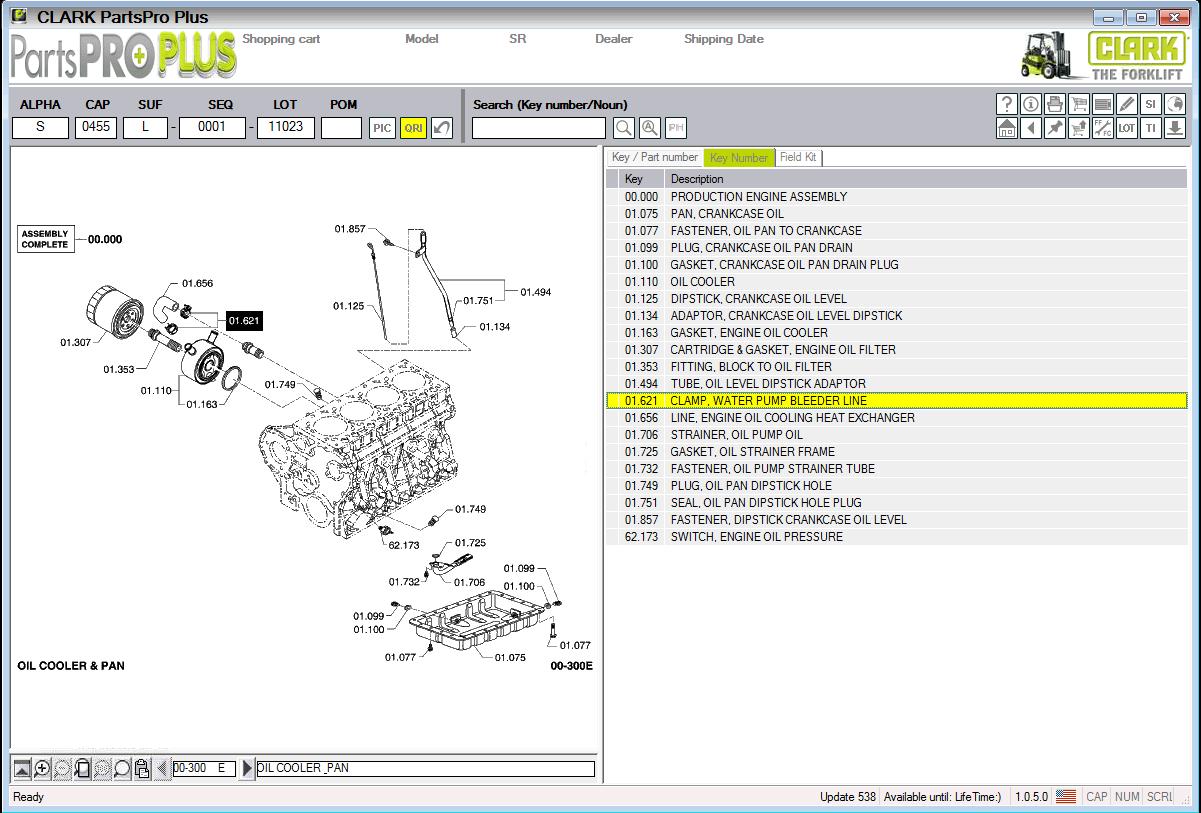Click the pushpin bookmark icon
Viewport: 1201px width, 813px height.
coord(1055,128)
